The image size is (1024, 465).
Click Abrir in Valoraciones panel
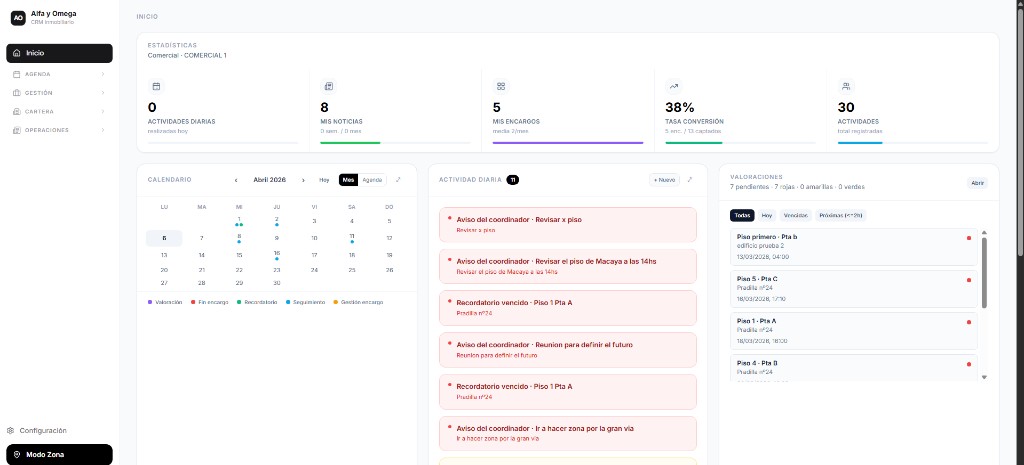[978, 184]
